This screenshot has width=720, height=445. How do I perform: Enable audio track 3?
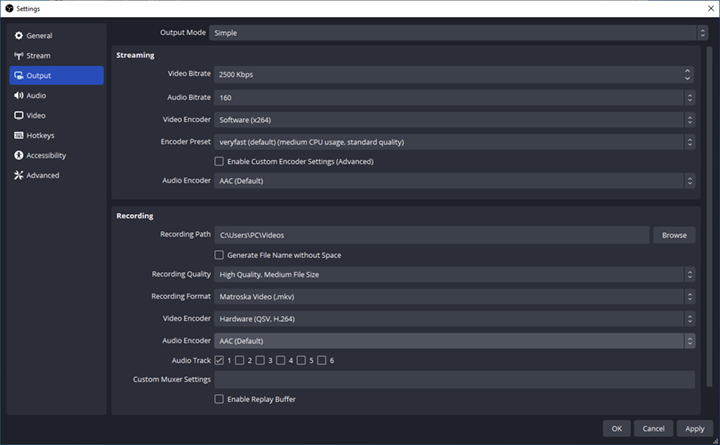(260, 360)
